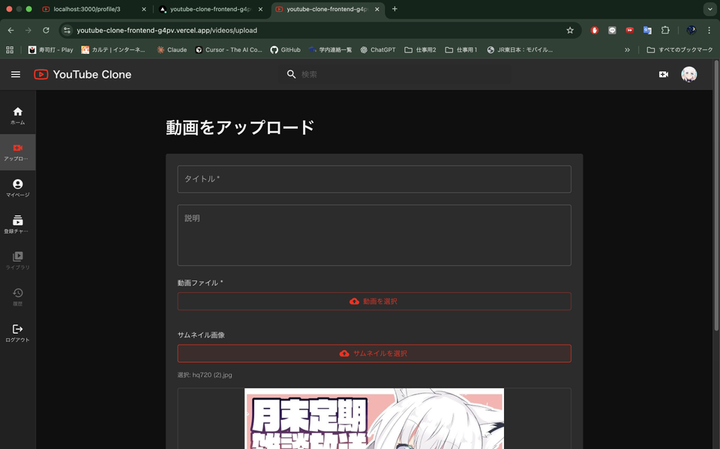Click the 選択: hq720 (2).jpg text
This screenshot has height=449, width=720.
(x=205, y=375)
